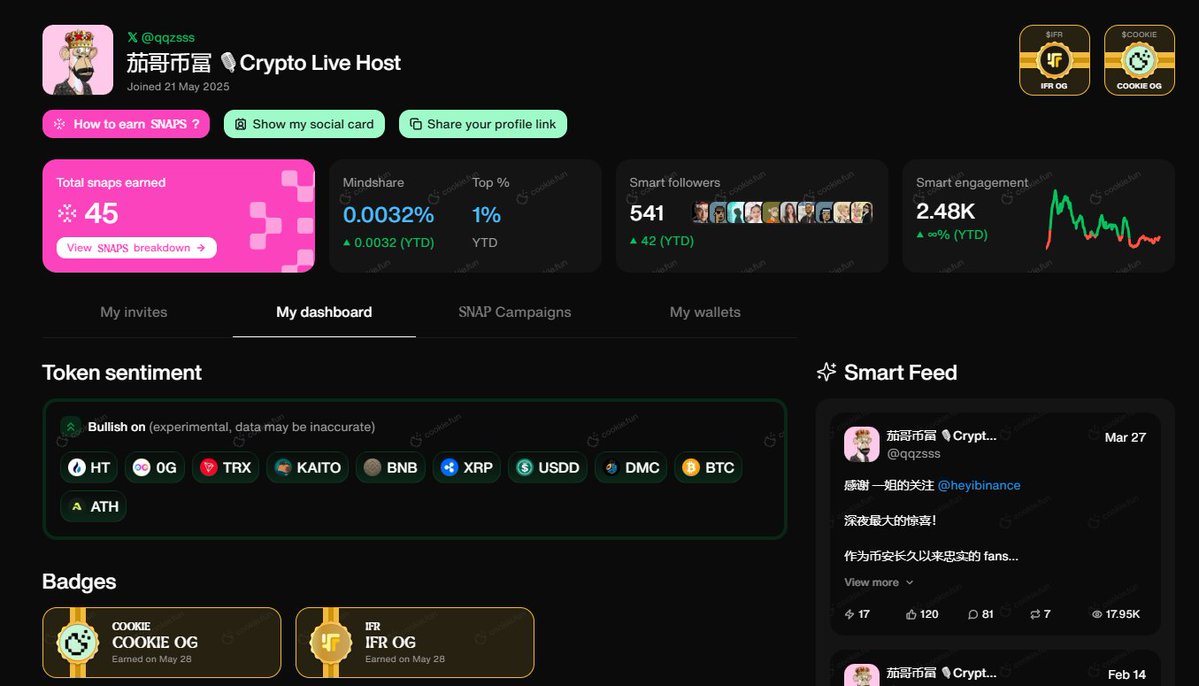Click the comment icon showing 81

click(x=973, y=614)
